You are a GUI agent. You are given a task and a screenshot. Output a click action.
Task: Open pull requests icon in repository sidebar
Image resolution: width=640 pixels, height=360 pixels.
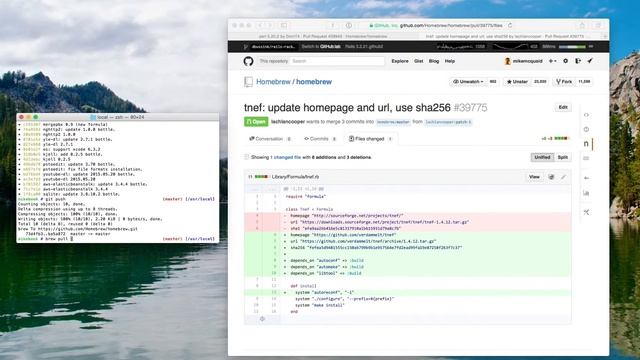(586, 144)
